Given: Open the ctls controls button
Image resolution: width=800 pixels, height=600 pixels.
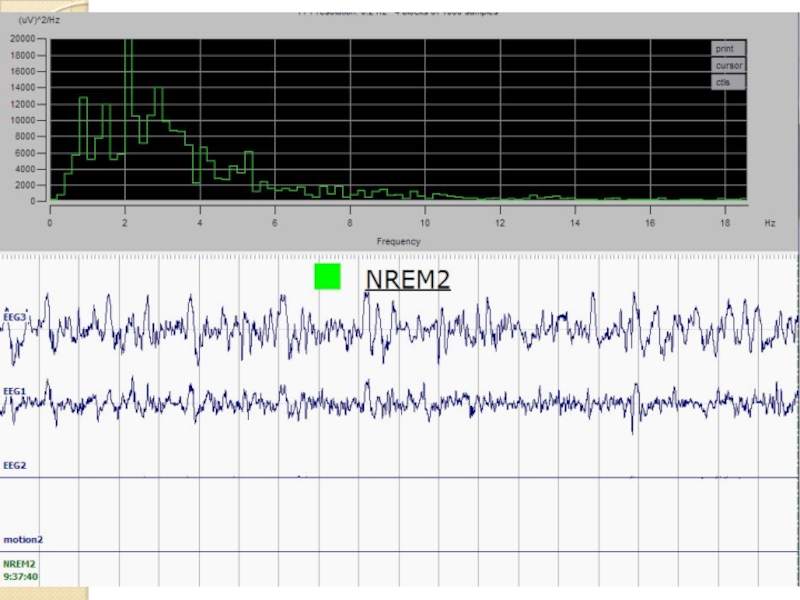Looking at the screenshot, I should pyautogui.click(x=724, y=82).
